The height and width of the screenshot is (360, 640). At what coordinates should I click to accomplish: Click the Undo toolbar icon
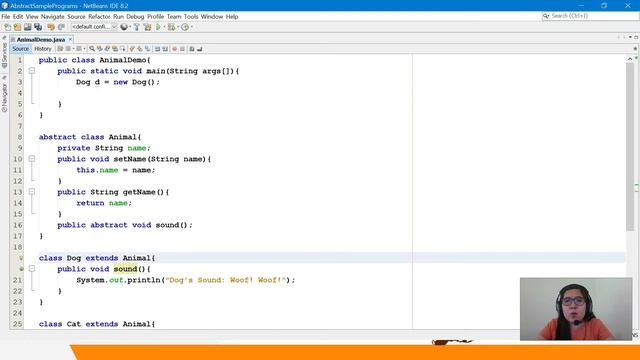pyautogui.click(x=51, y=27)
